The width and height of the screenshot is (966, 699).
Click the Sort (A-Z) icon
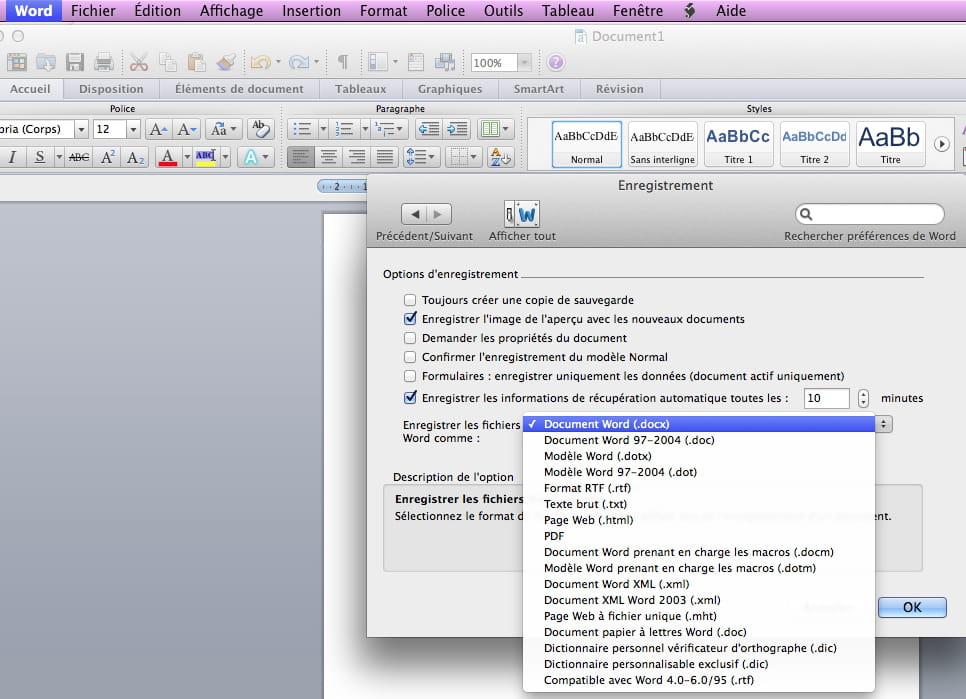pyautogui.click(x=500, y=157)
